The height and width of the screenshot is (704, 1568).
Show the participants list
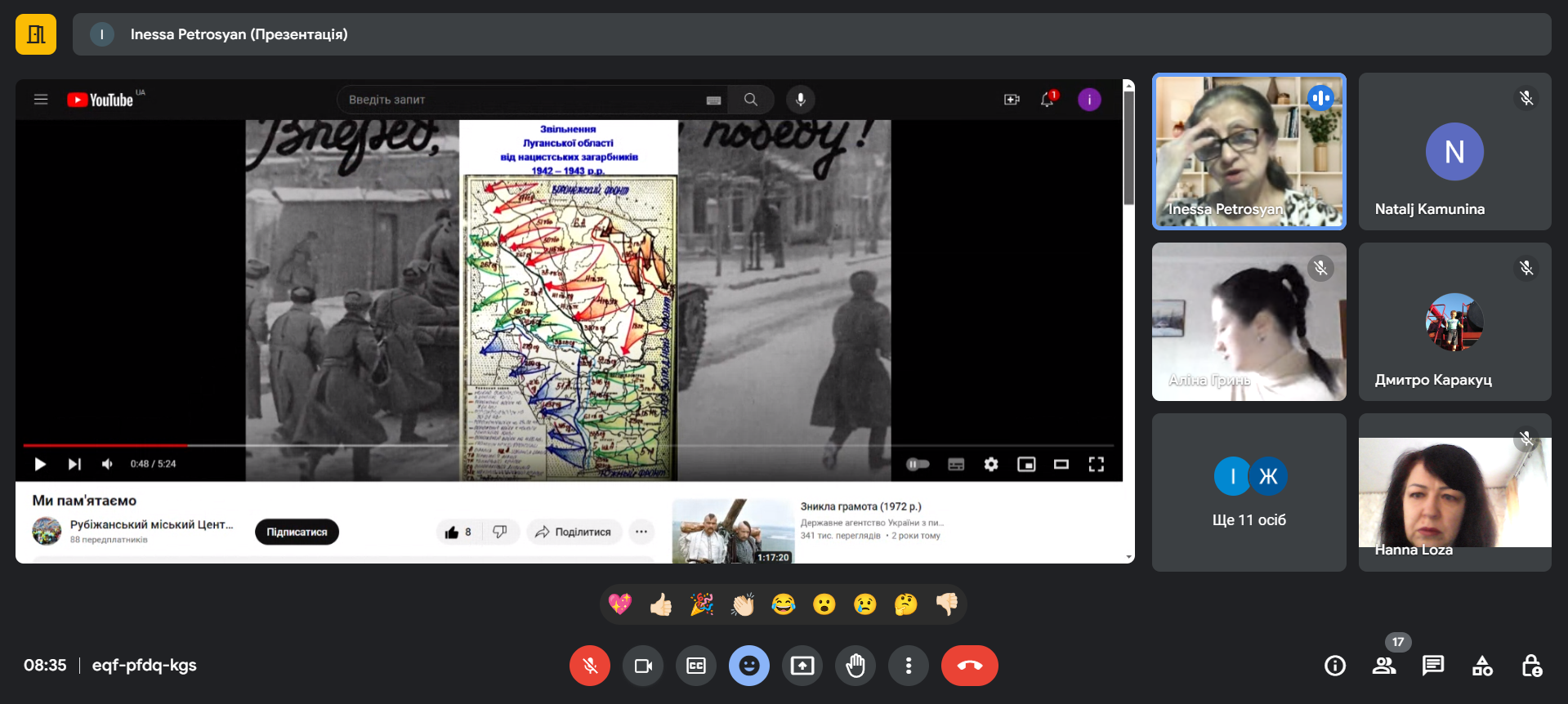pyautogui.click(x=1383, y=666)
